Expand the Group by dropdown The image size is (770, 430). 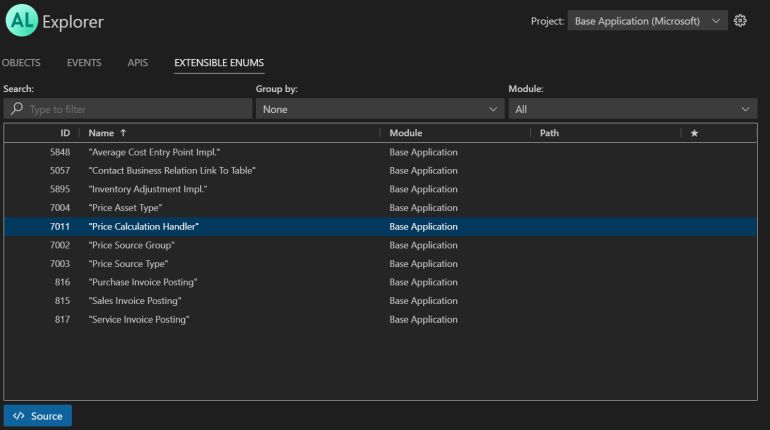click(380, 109)
